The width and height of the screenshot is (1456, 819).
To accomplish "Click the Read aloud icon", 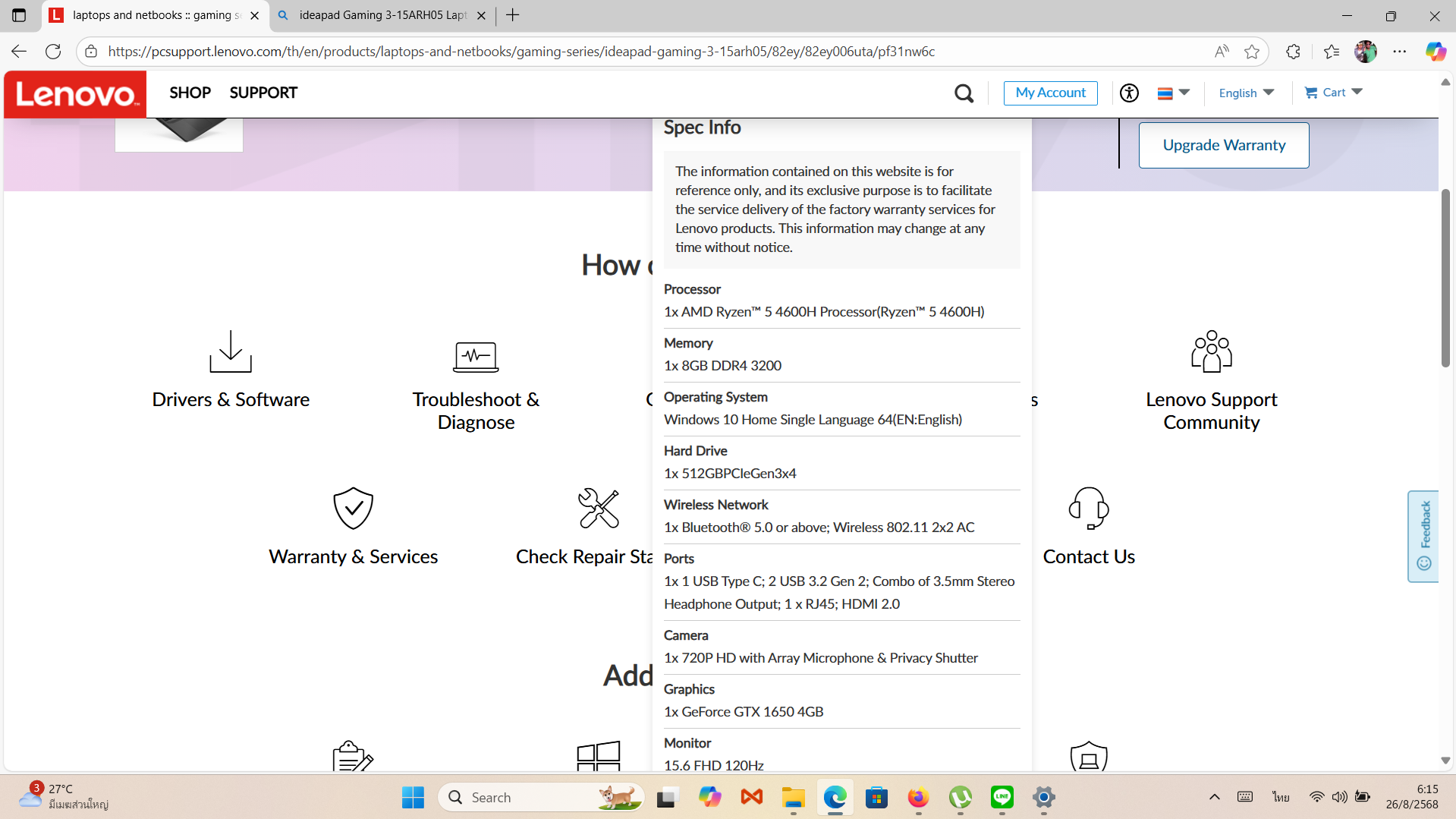I will pyautogui.click(x=1221, y=52).
